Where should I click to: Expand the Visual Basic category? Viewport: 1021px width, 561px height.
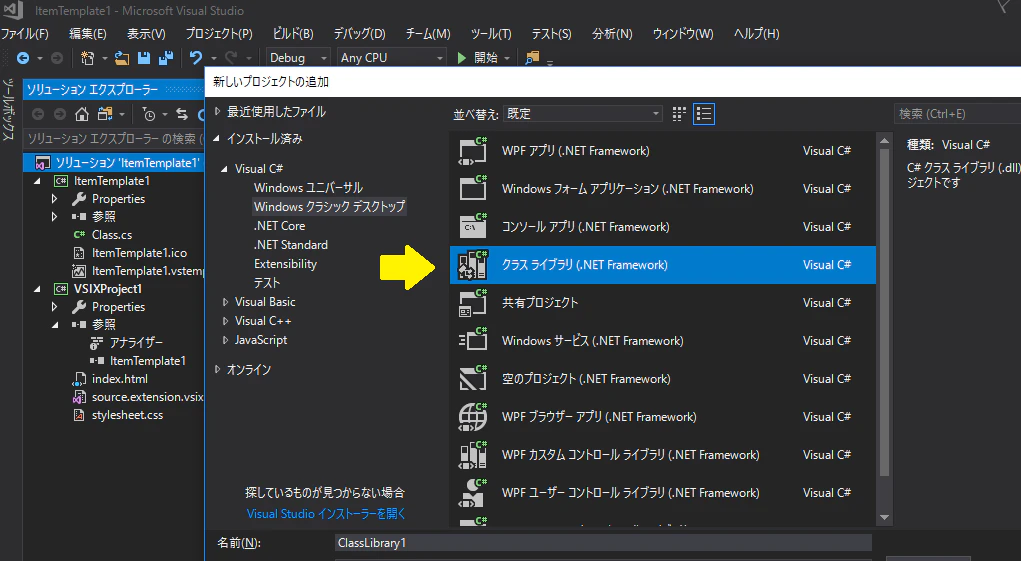point(225,302)
